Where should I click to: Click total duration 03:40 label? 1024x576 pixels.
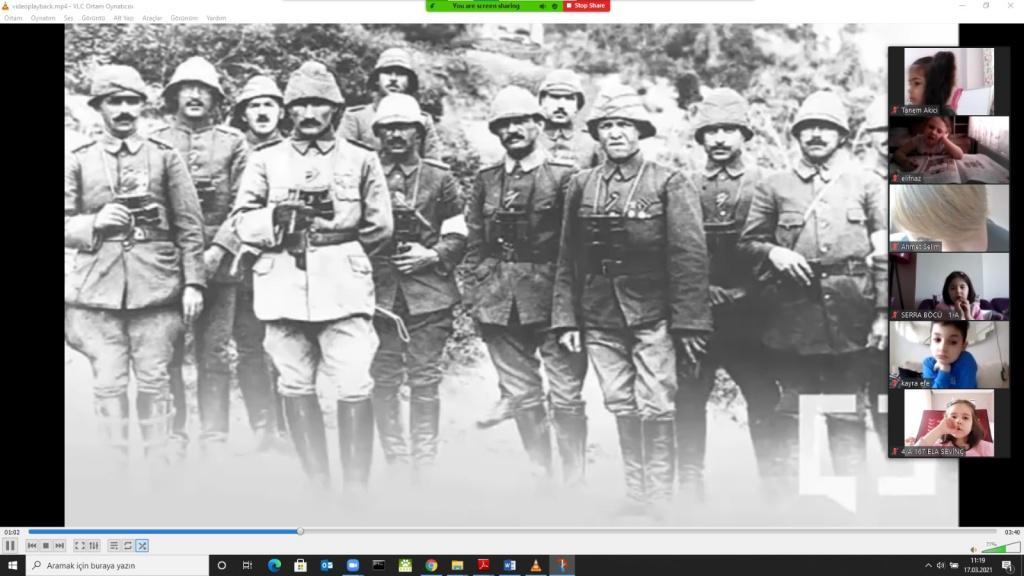point(1012,532)
